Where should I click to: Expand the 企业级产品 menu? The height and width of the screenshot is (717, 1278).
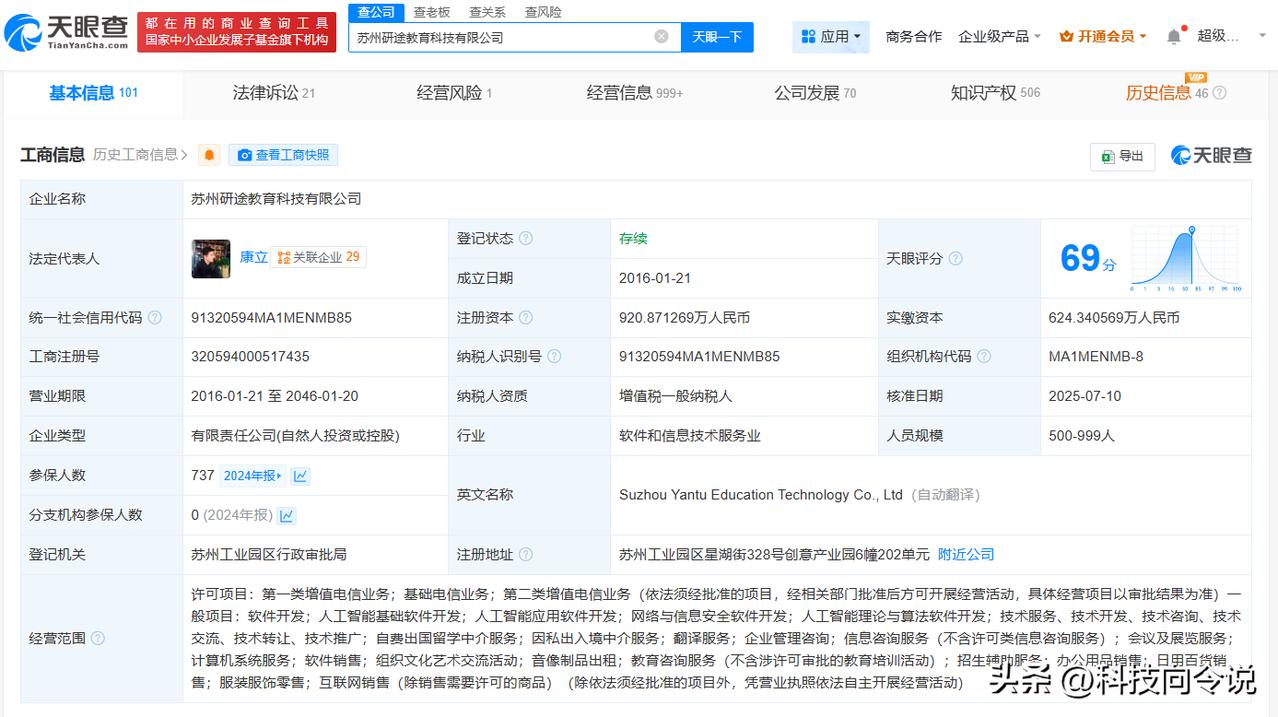click(x=999, y=36)
